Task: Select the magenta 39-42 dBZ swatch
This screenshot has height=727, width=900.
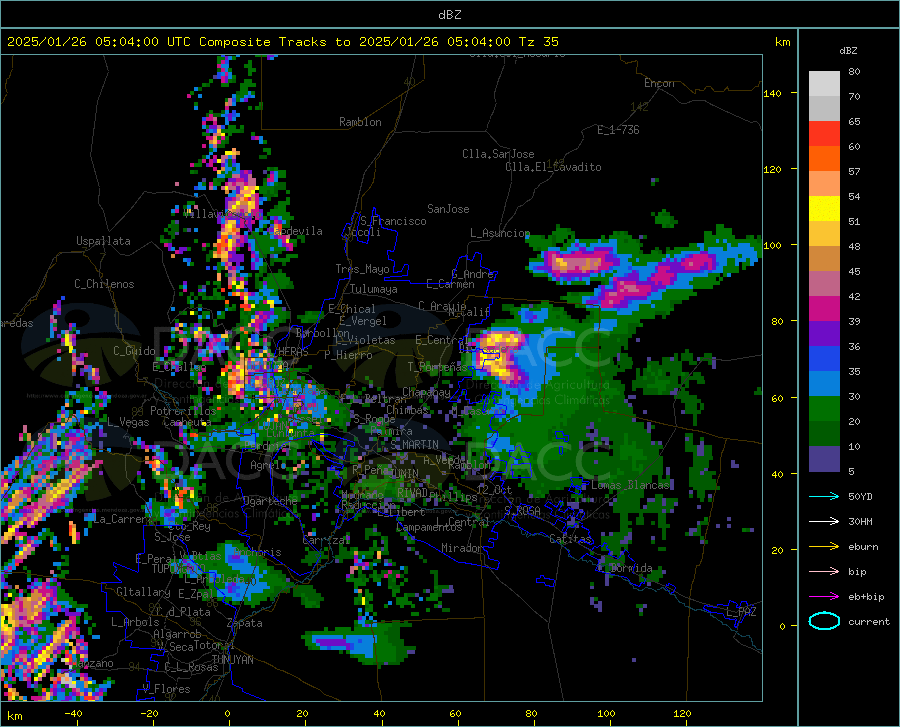Action: [x=824, y=309]
